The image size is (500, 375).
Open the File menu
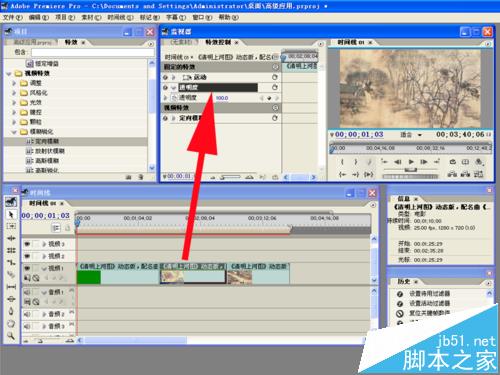(x=13, y=17)
